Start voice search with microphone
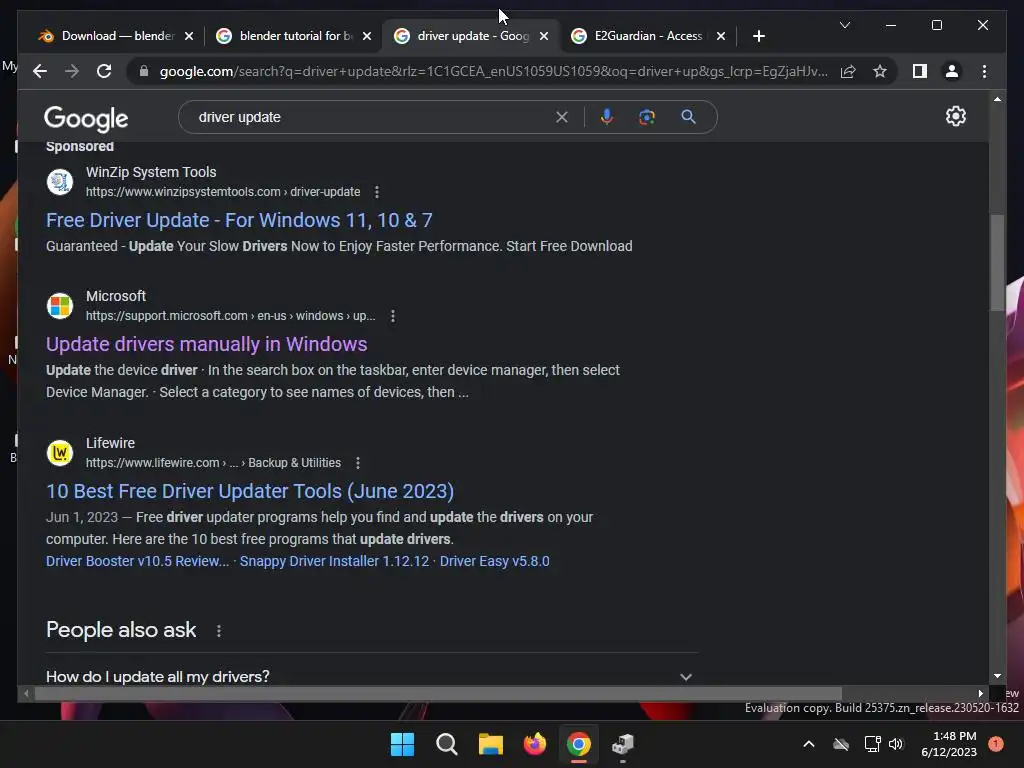The height and width of the screenshot is (768, 1024). [x=607, y=117]
